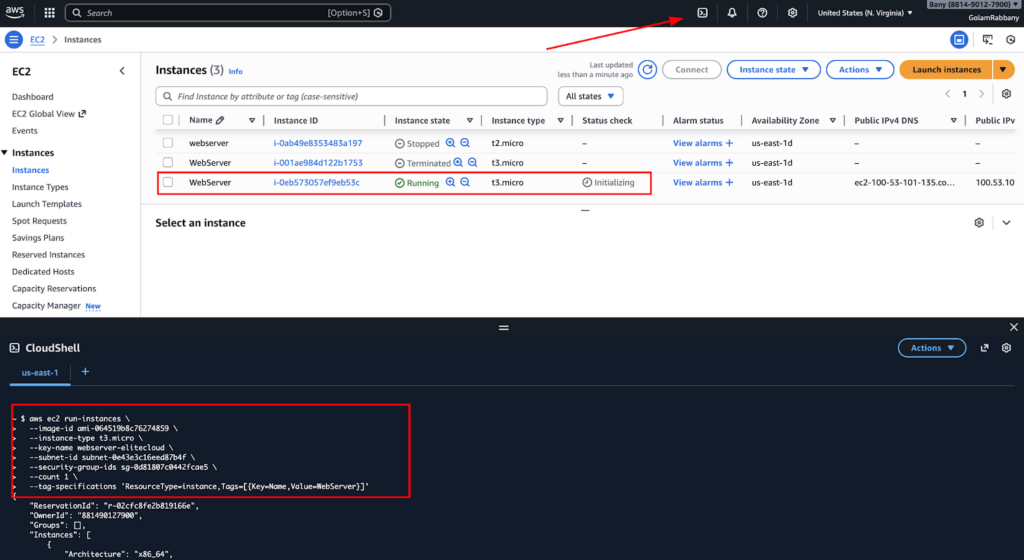Screen dimensions: 1024x560
Task: Click the Connect button
Action: point(692,70)
